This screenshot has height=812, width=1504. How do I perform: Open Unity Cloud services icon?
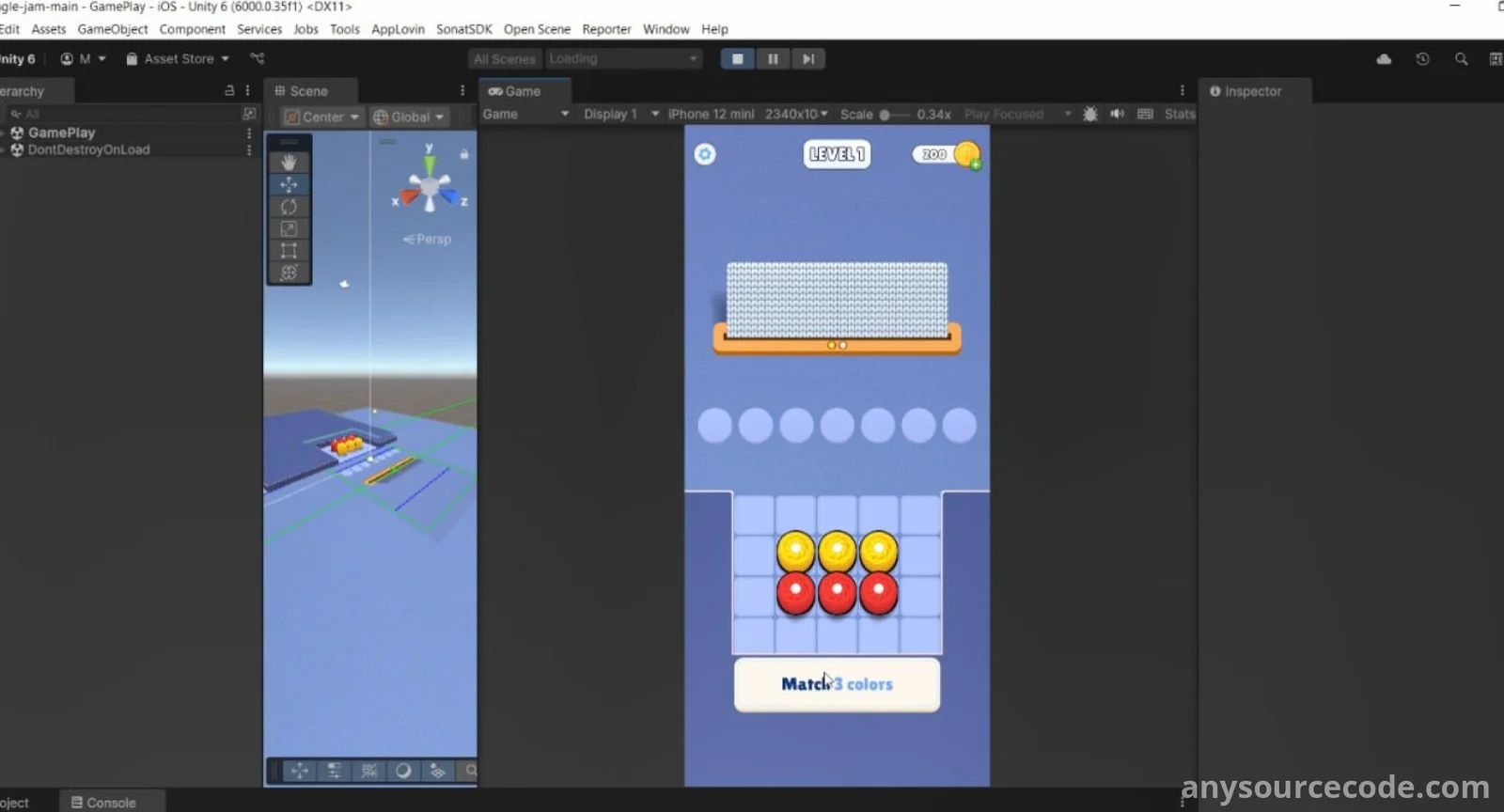click(x=1384, y=59)
